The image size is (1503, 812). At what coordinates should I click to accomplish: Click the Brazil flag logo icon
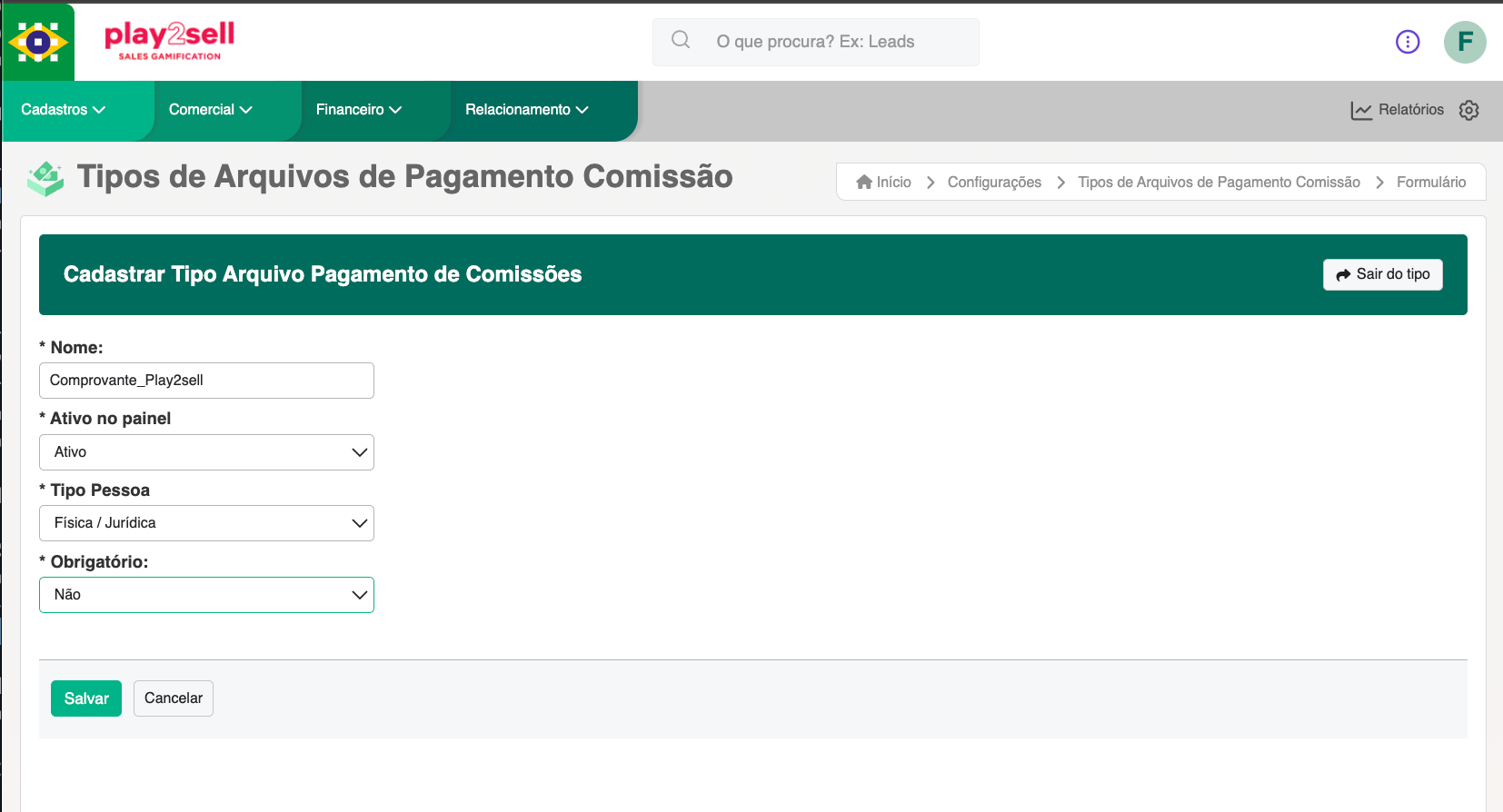click(38, 42)
